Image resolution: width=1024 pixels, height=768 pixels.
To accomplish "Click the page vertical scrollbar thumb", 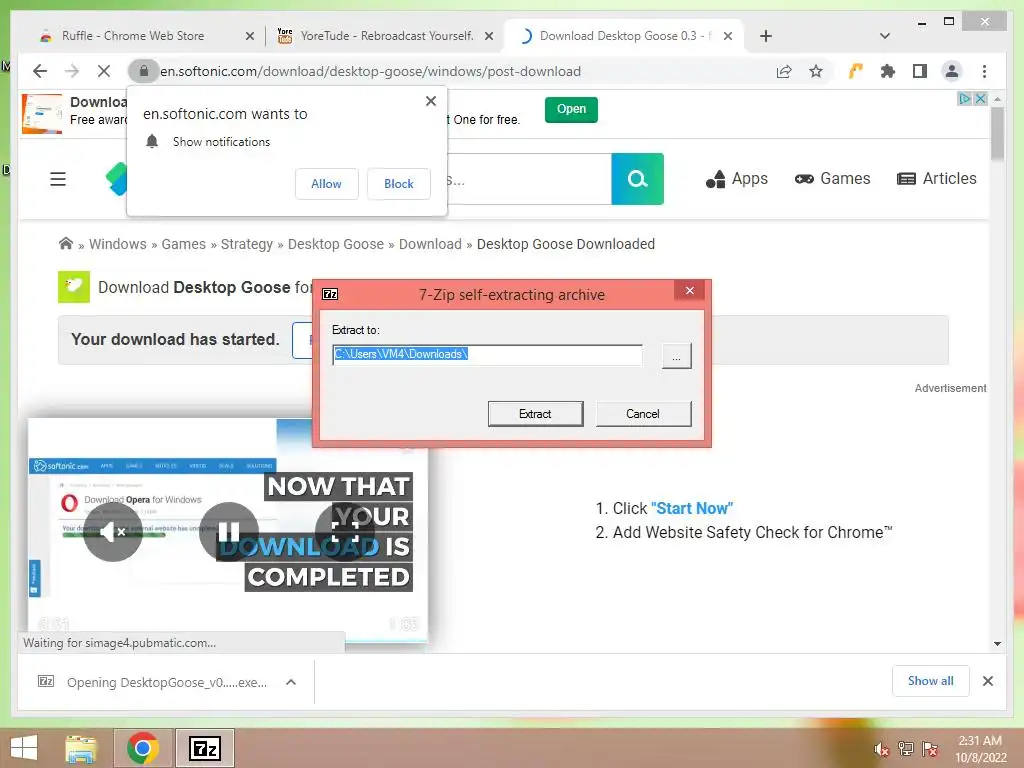I will pyautogui.click(x=997, y=134).
